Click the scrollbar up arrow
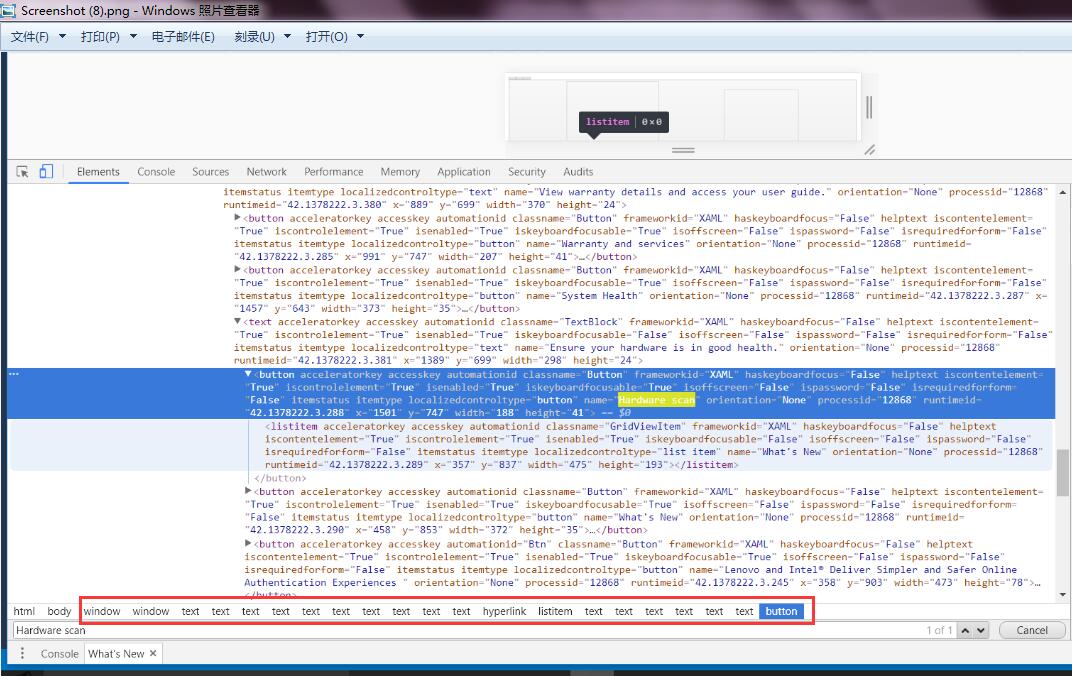1072x676 pixels. [x=1062, y=191]
